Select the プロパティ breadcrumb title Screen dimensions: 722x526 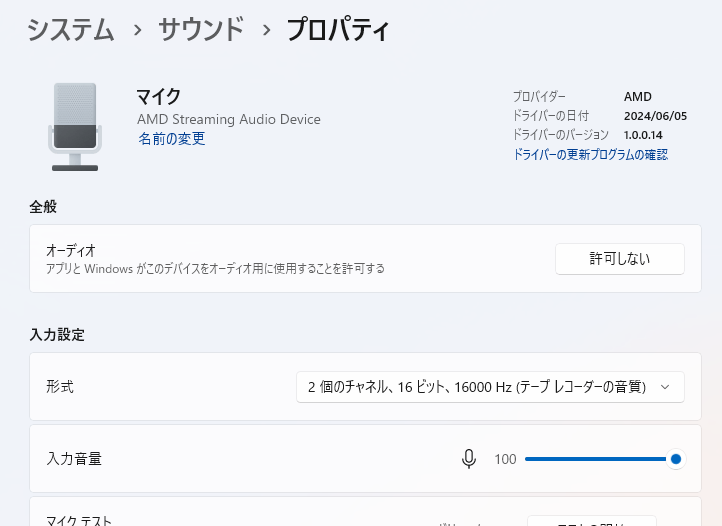click(x=338, y=30)
